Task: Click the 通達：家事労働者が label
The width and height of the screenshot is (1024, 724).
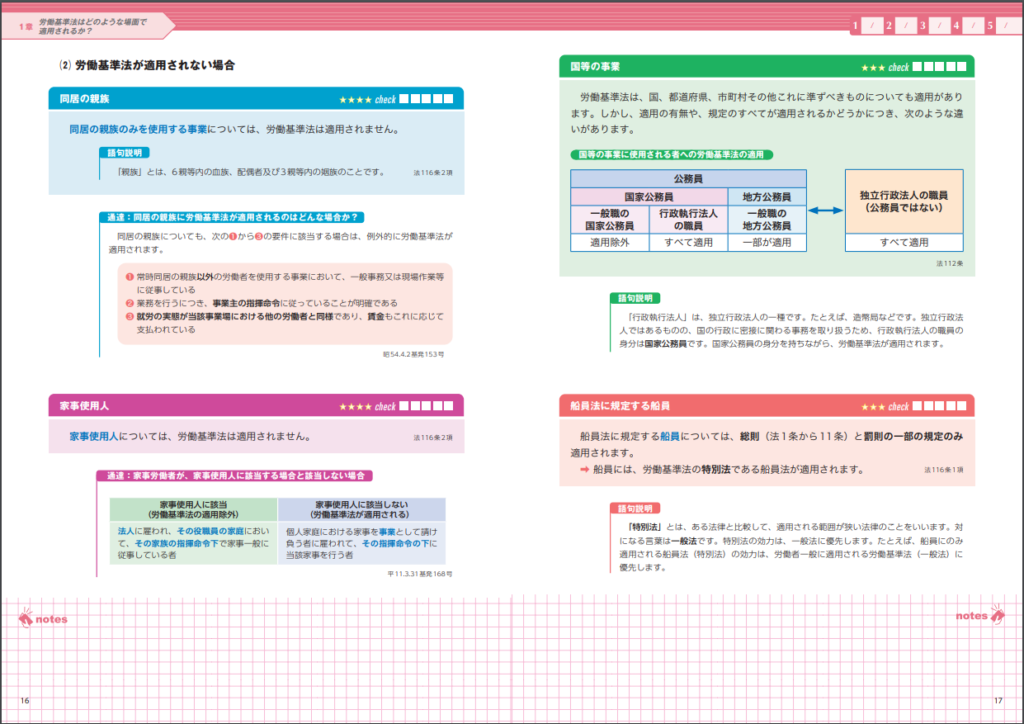Action: coord(234,476)
